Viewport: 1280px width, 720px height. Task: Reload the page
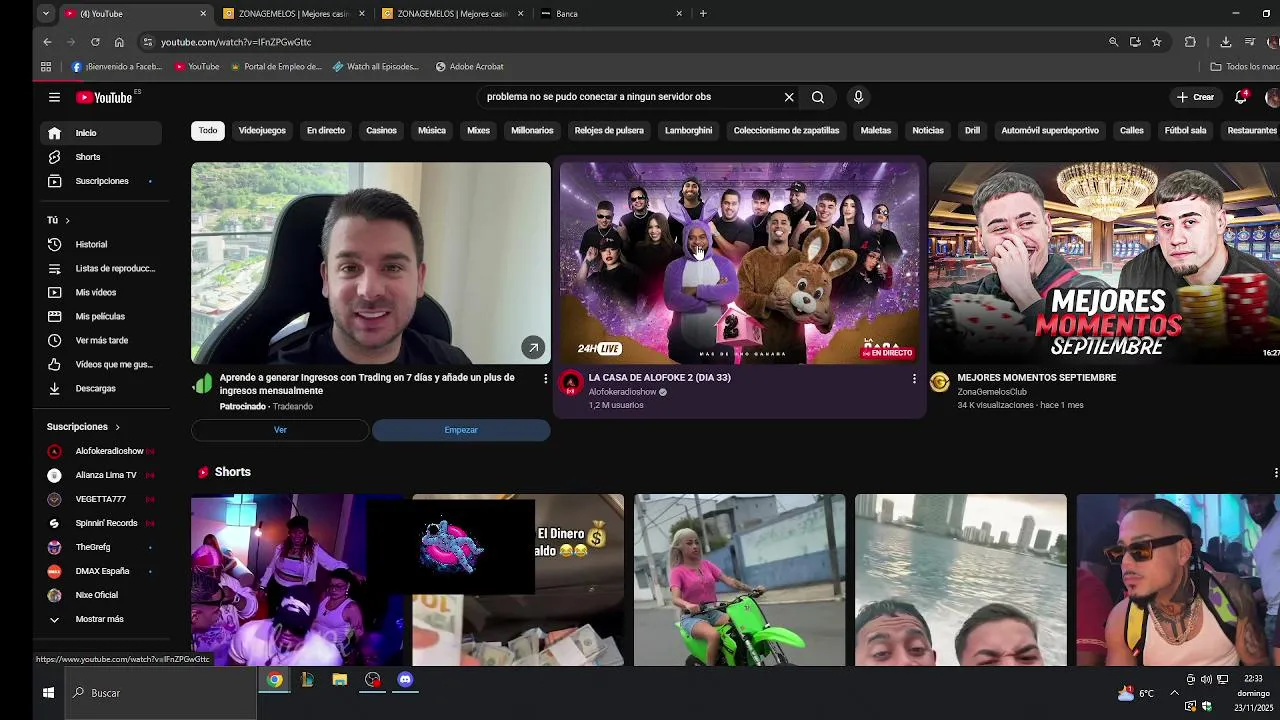coord(95,42)
